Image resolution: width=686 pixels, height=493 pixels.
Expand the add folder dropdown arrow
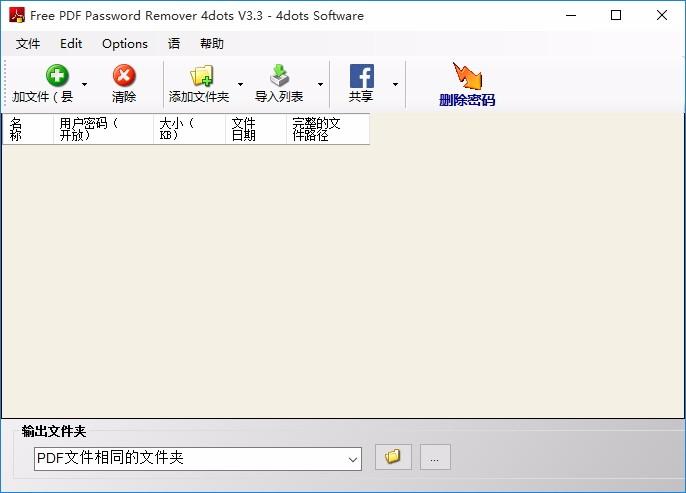click(x=240, y=84)
